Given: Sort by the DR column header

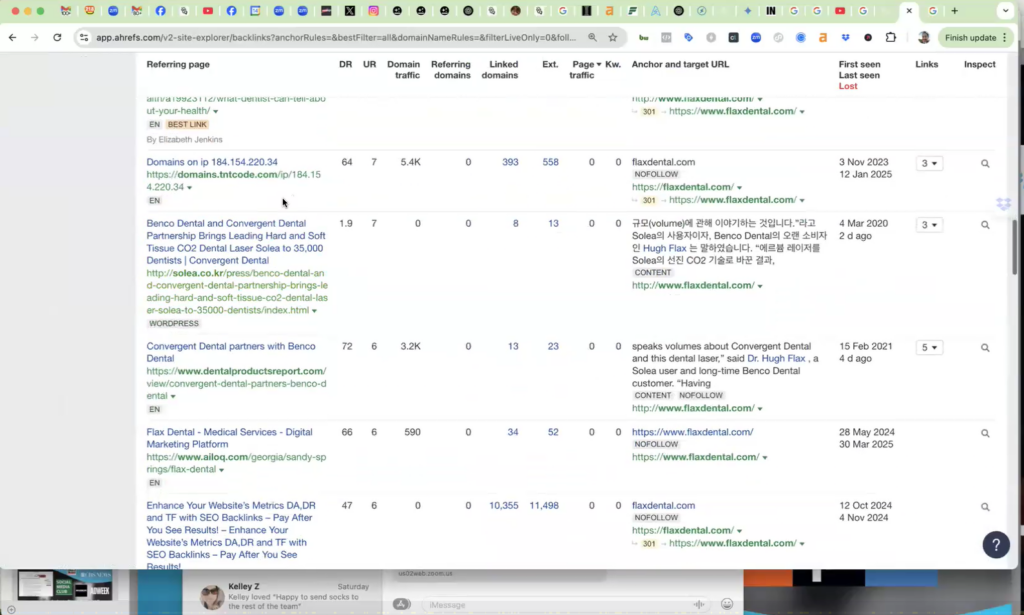Looking at the screenshot, I should [345, 64].
